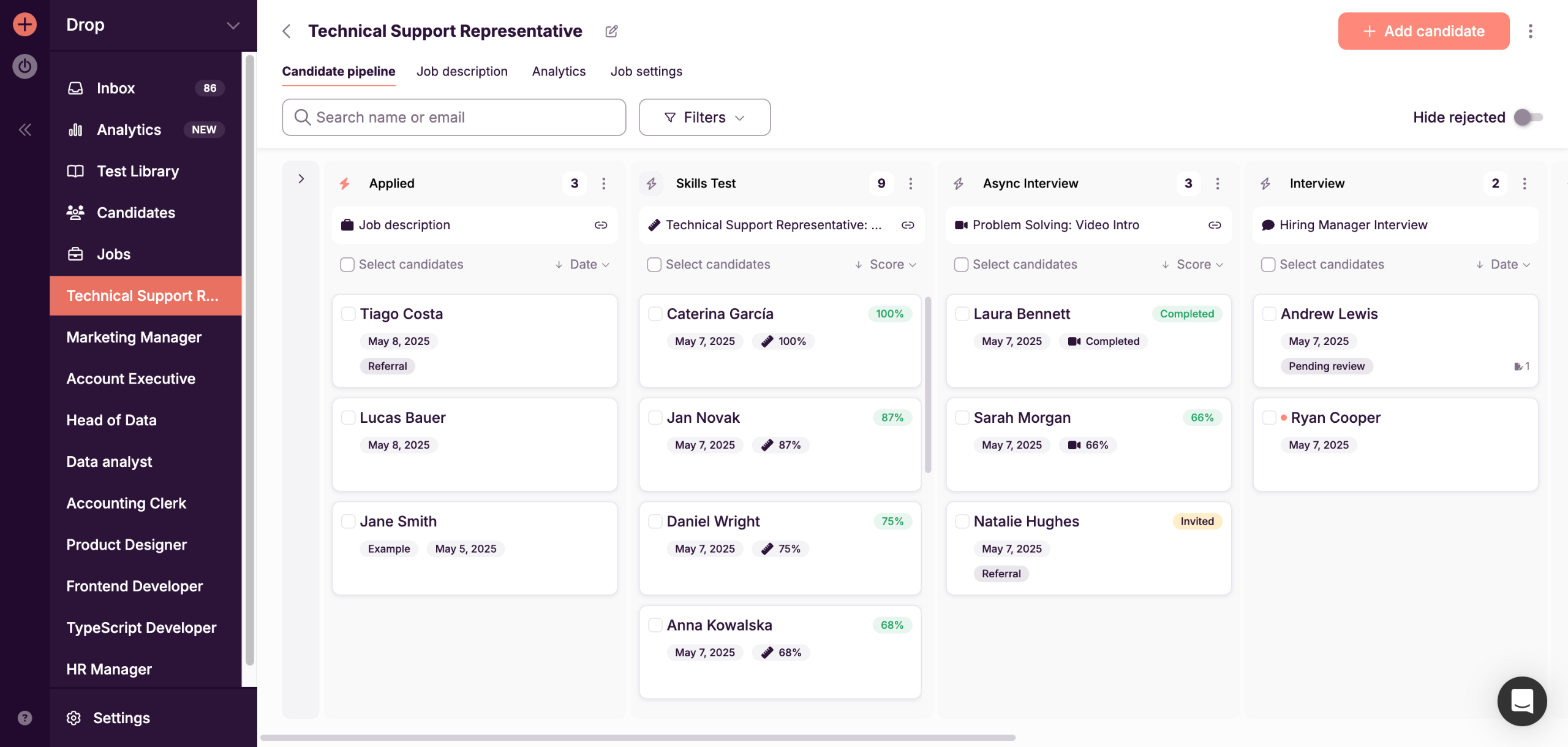Click the edit job title pencil icon

tap(611, 31)
